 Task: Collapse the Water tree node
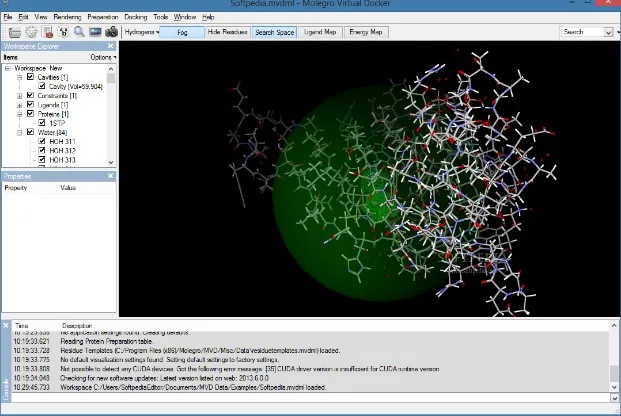click(19, 133)
